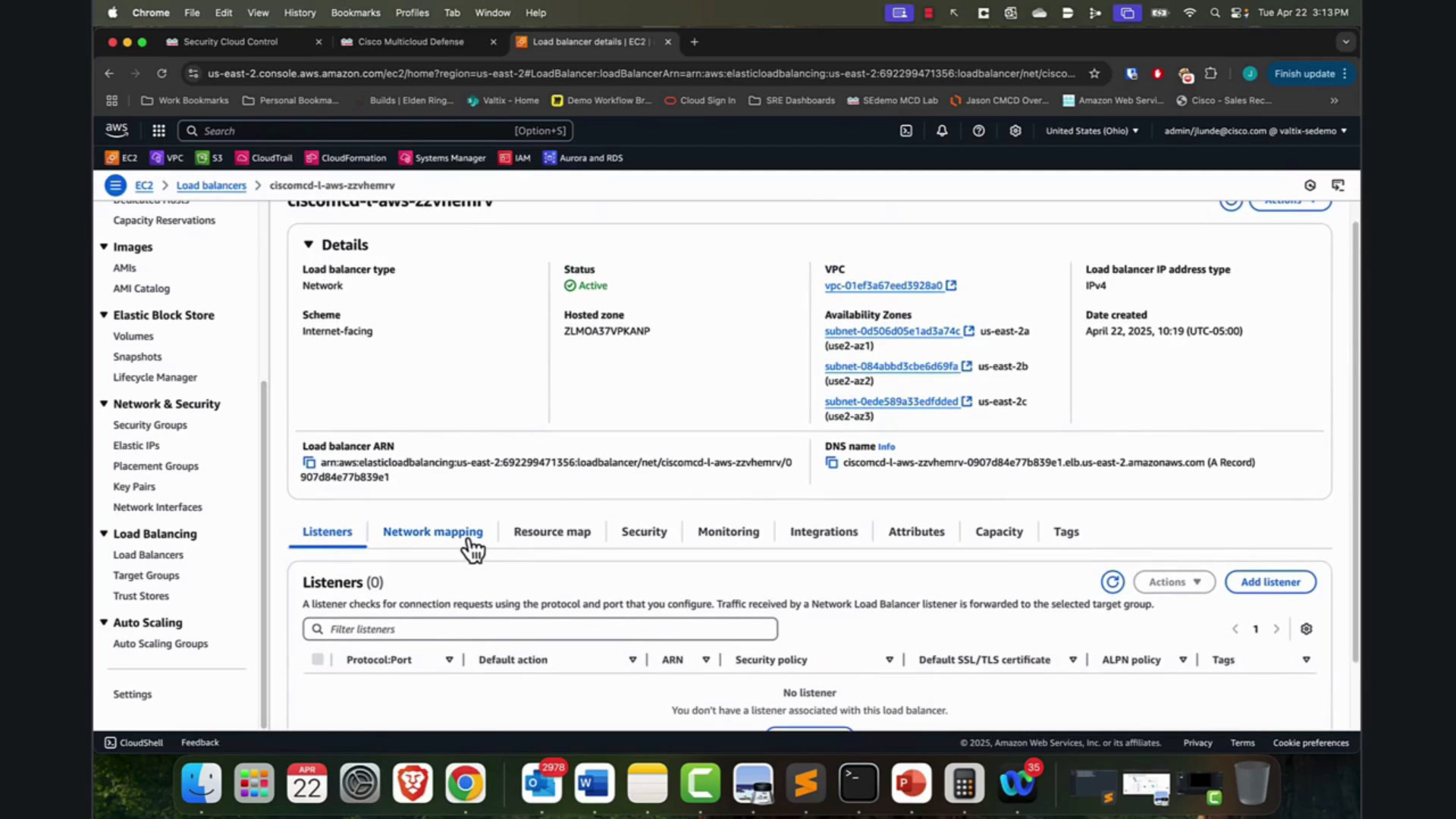The image size is (1456, 819).
Task: Open Security Groups in the sidebar
Action: [150, 425]
